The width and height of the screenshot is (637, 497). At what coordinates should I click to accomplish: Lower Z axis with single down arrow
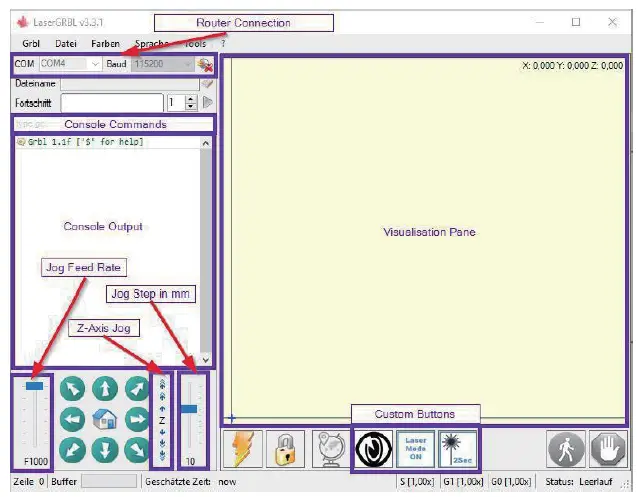click(162, 432)
